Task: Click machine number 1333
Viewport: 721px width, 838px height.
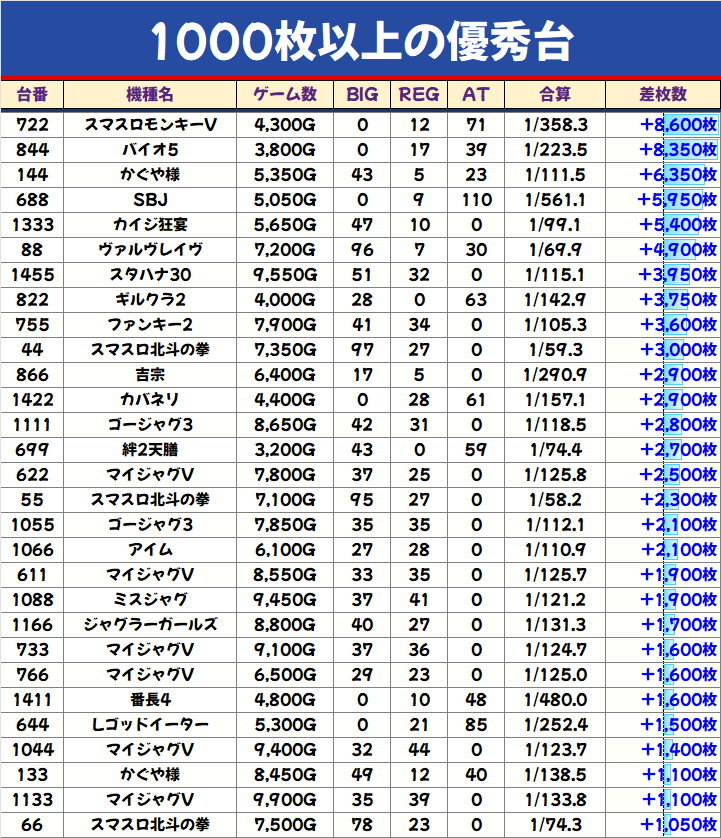Action: pyautogui.click(x=33, y=224)
